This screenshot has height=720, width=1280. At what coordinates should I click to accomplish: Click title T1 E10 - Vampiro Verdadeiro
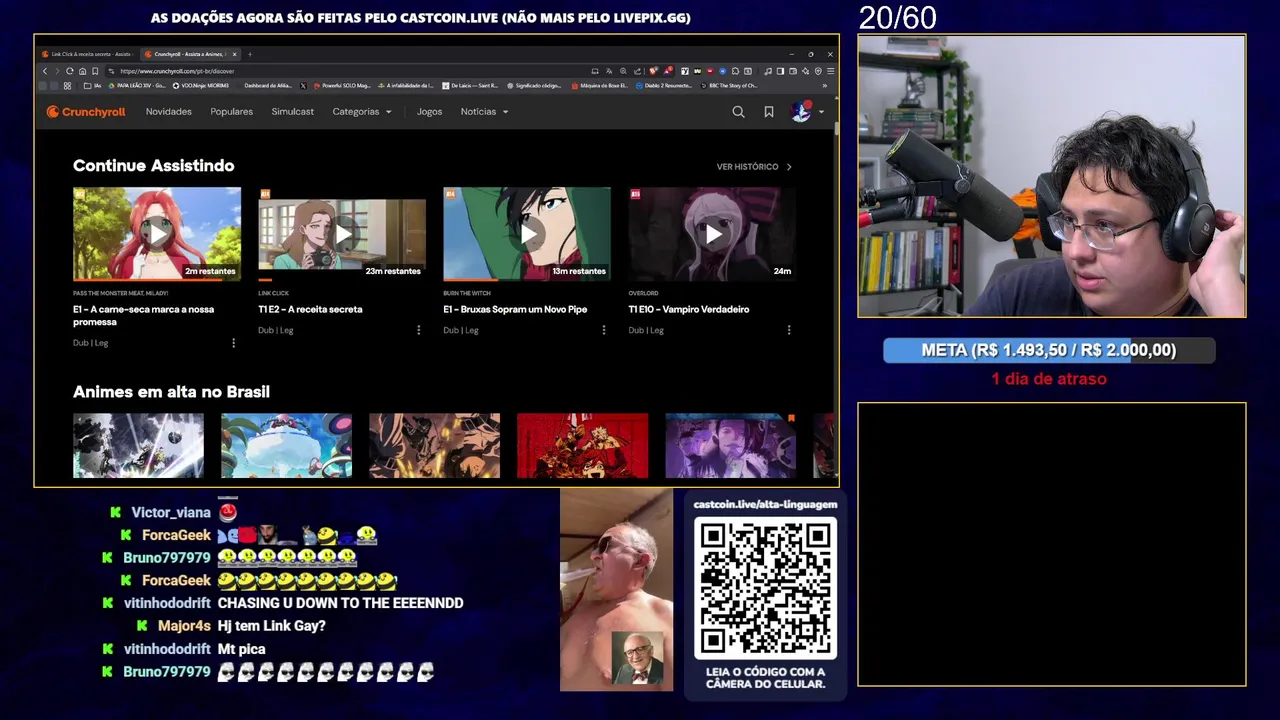coord(689,309)
